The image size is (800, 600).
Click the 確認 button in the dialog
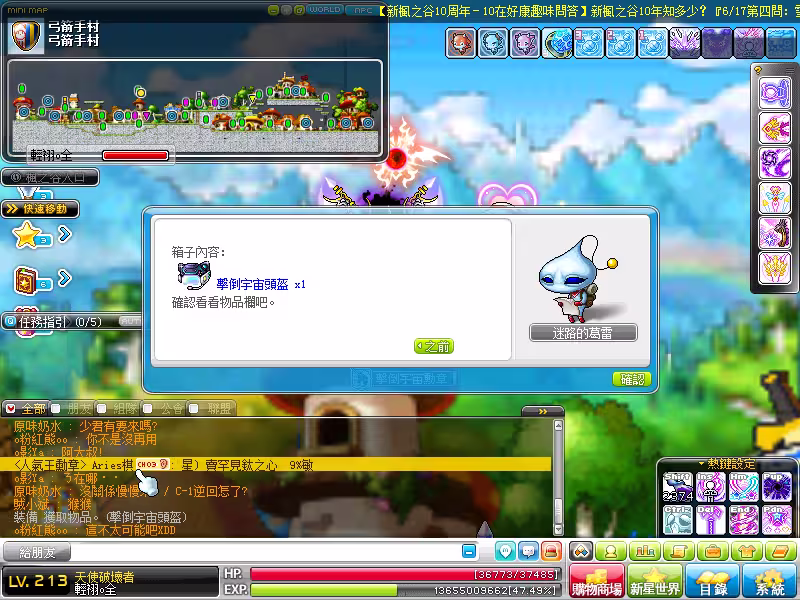click(x=631, y=379)
